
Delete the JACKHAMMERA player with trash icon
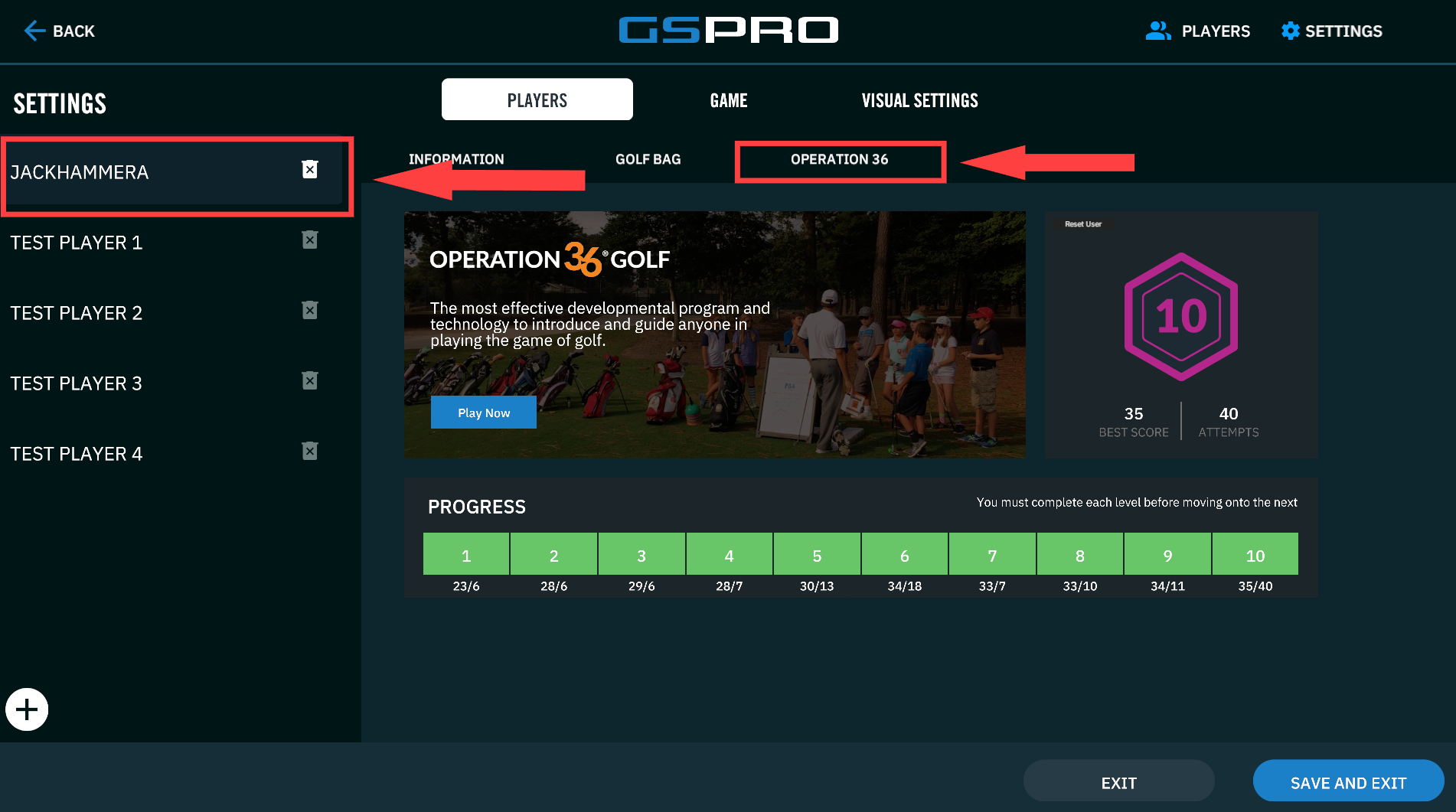[309, 169]
